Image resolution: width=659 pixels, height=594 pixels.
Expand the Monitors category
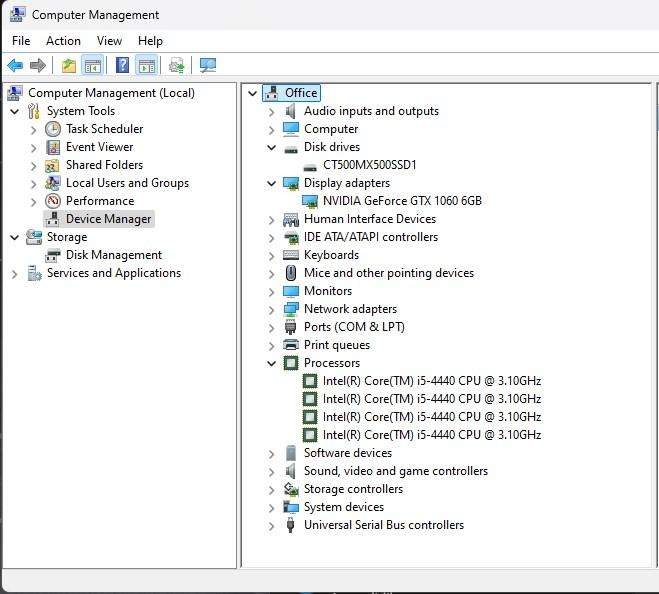[x=272, y=292]
